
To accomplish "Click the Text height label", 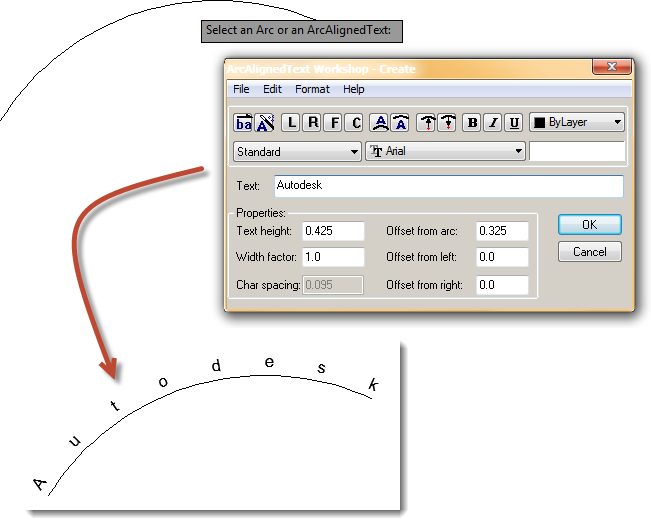I will click(x=264, y=231).
